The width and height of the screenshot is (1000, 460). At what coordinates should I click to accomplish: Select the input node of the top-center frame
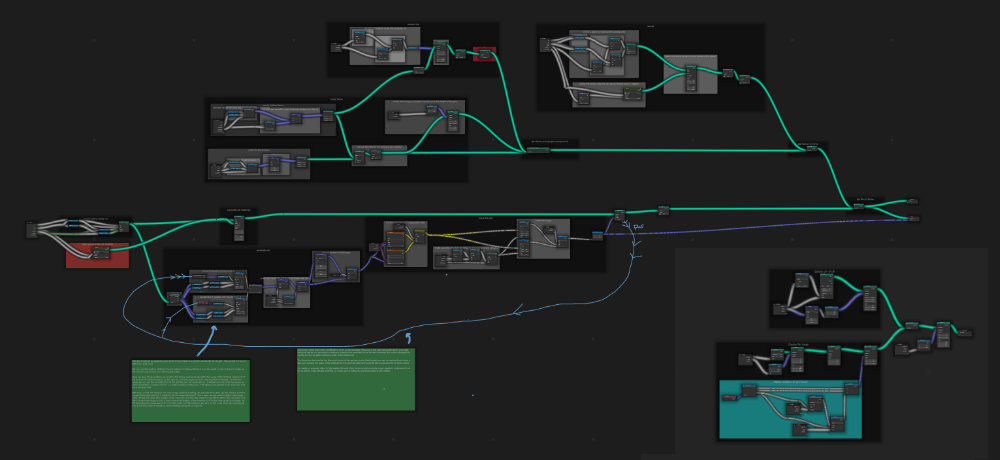(335, 47)
